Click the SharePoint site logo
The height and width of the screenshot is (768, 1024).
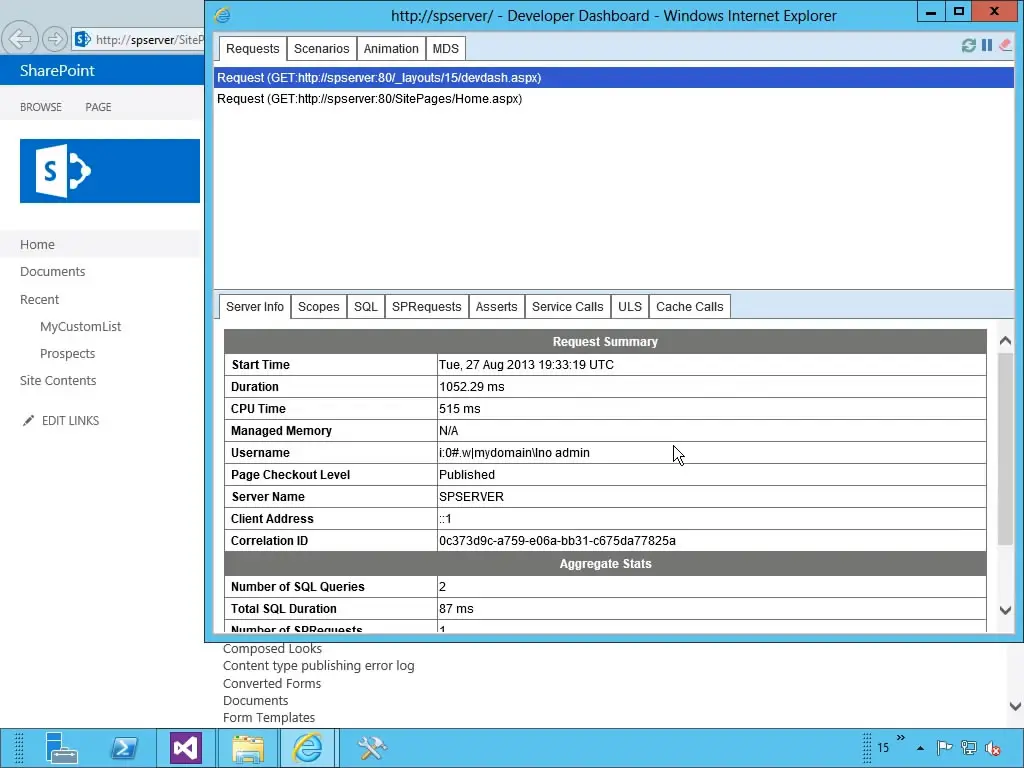coord(110,170)
